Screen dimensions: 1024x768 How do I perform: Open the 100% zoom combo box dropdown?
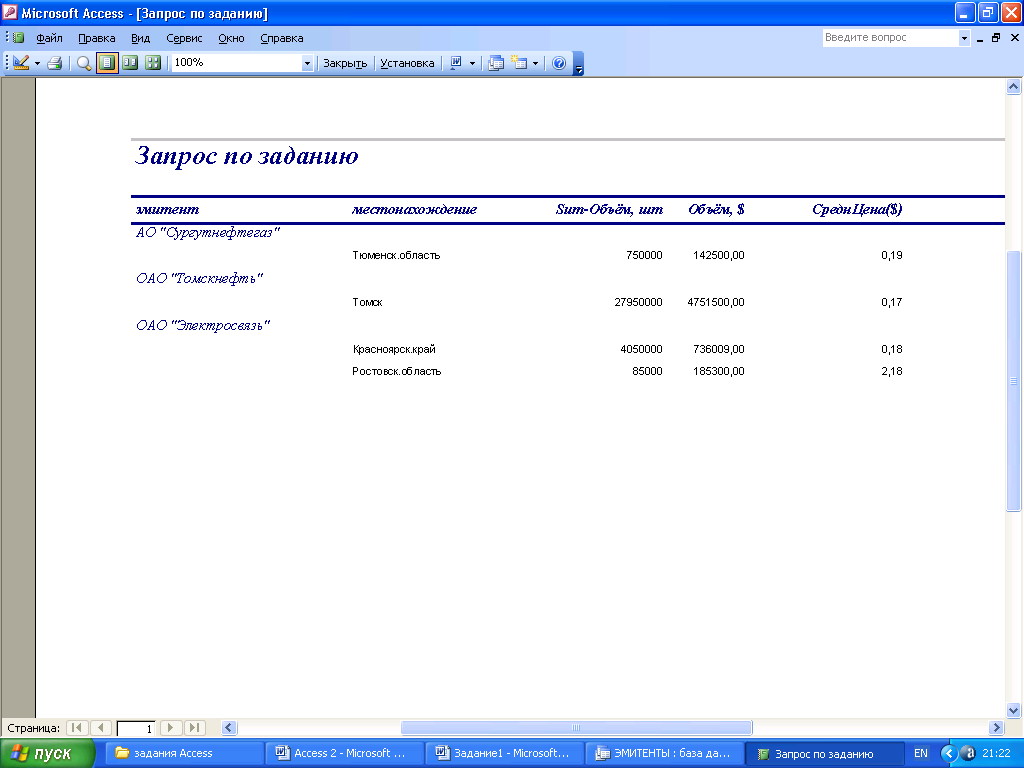point(307,63)
